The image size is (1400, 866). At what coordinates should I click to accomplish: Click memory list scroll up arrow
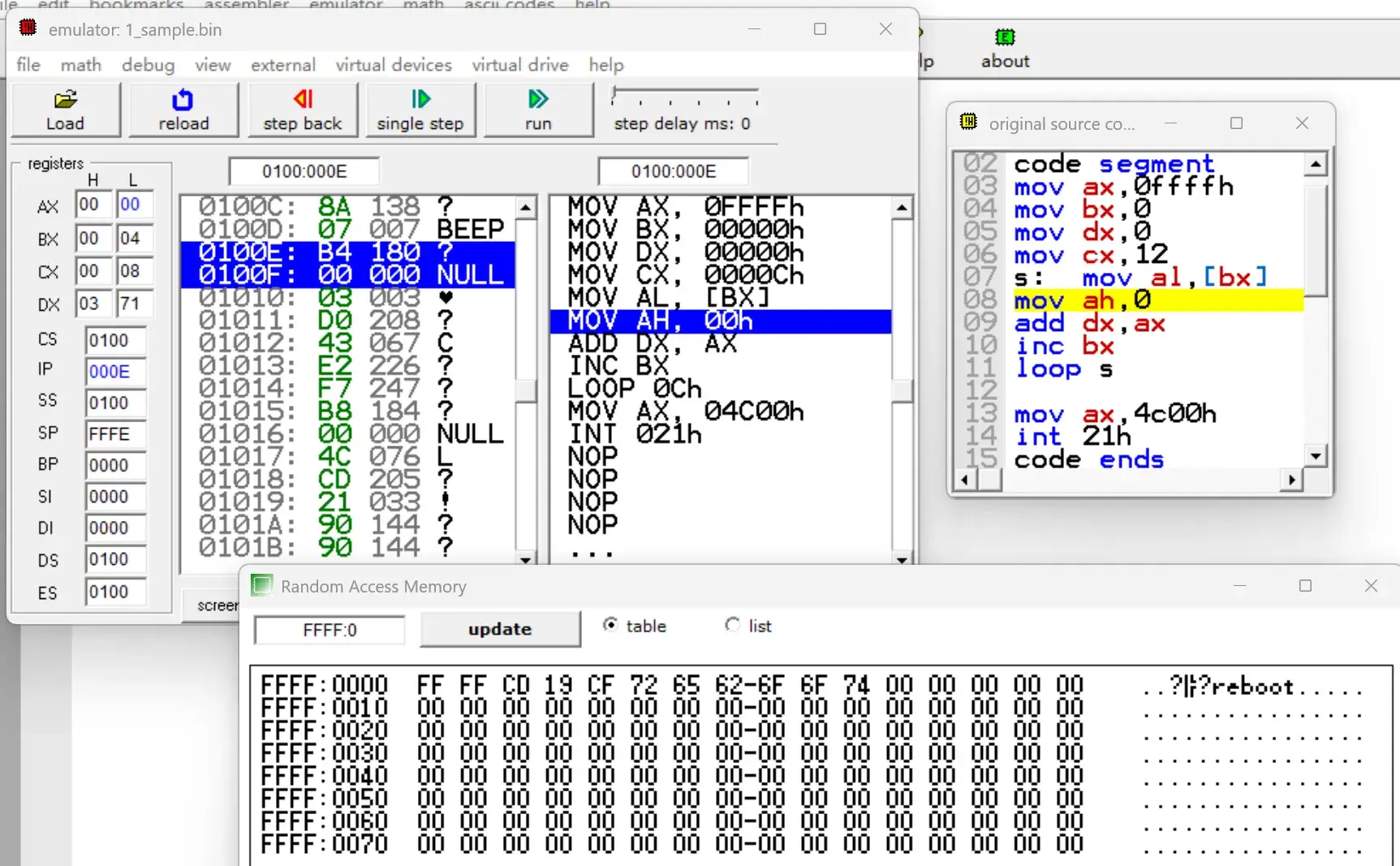pyautogui.click(x=526, y=209)
